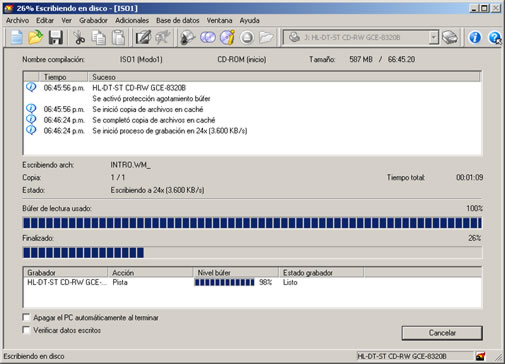Click the 'Pista' action cell
The image size is (505, 364).
120,282
